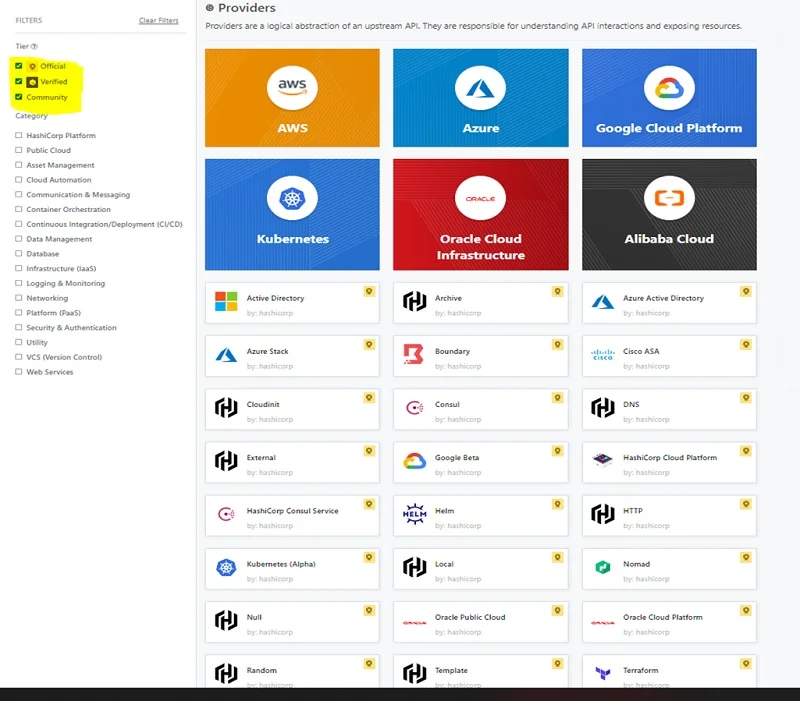The width and height of the screenshot is (800, 701).
Task: Enable the Asset Management filter
Action: pos(19,165)
